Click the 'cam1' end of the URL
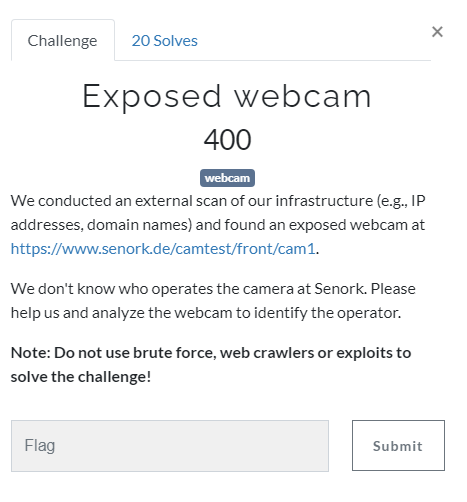Screen dimensions: 467x502 point(297,249)
